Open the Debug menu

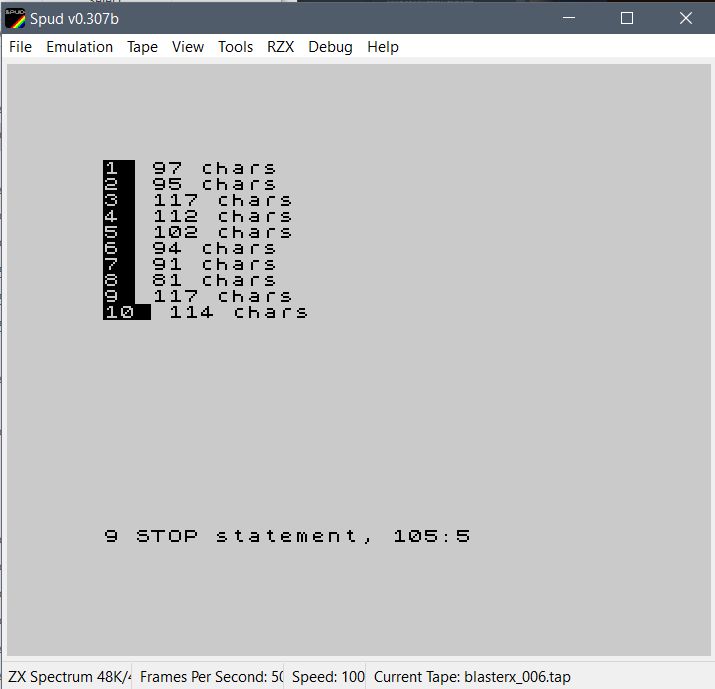point(330,47)
